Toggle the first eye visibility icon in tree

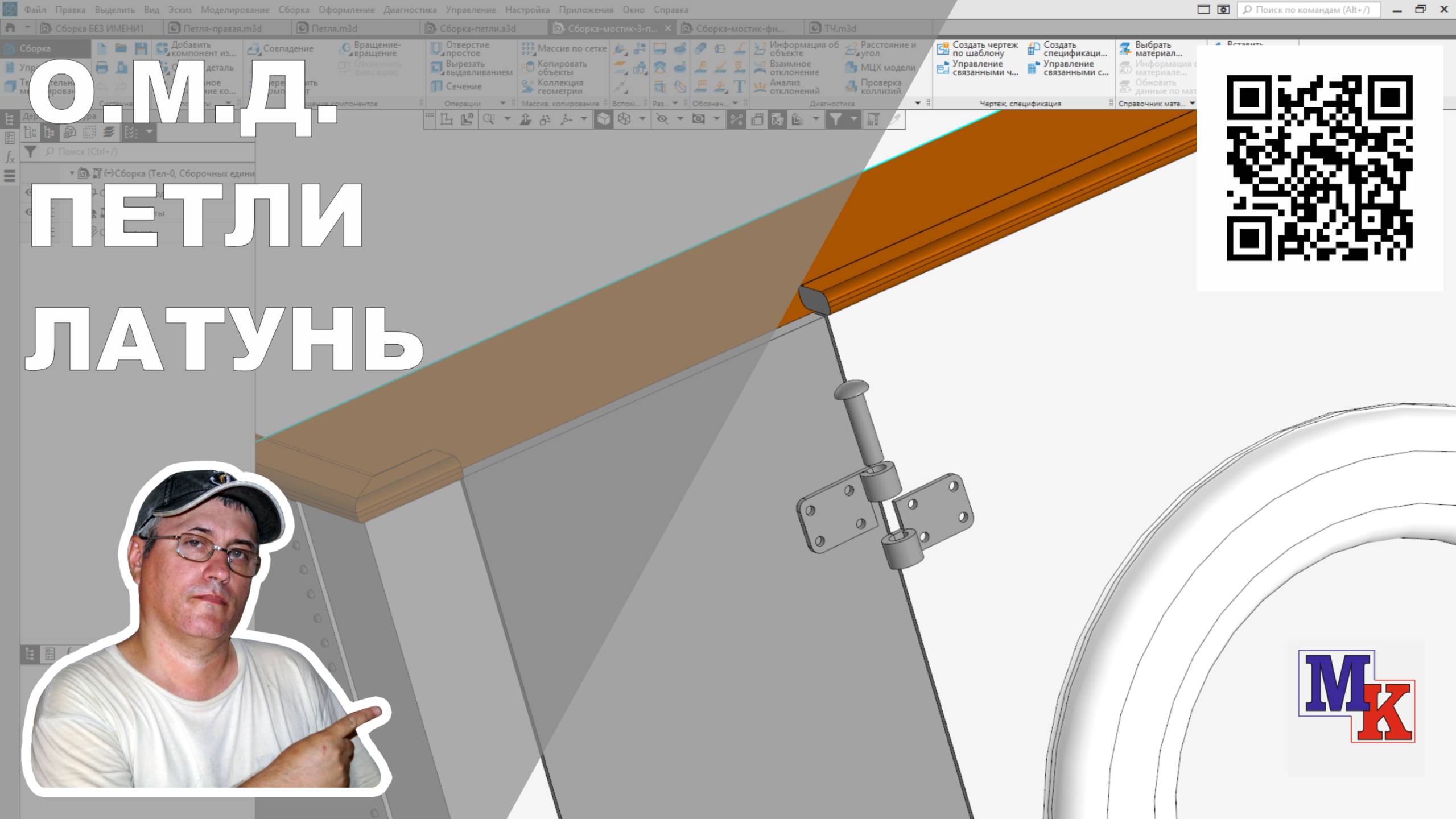pos(29,192)
